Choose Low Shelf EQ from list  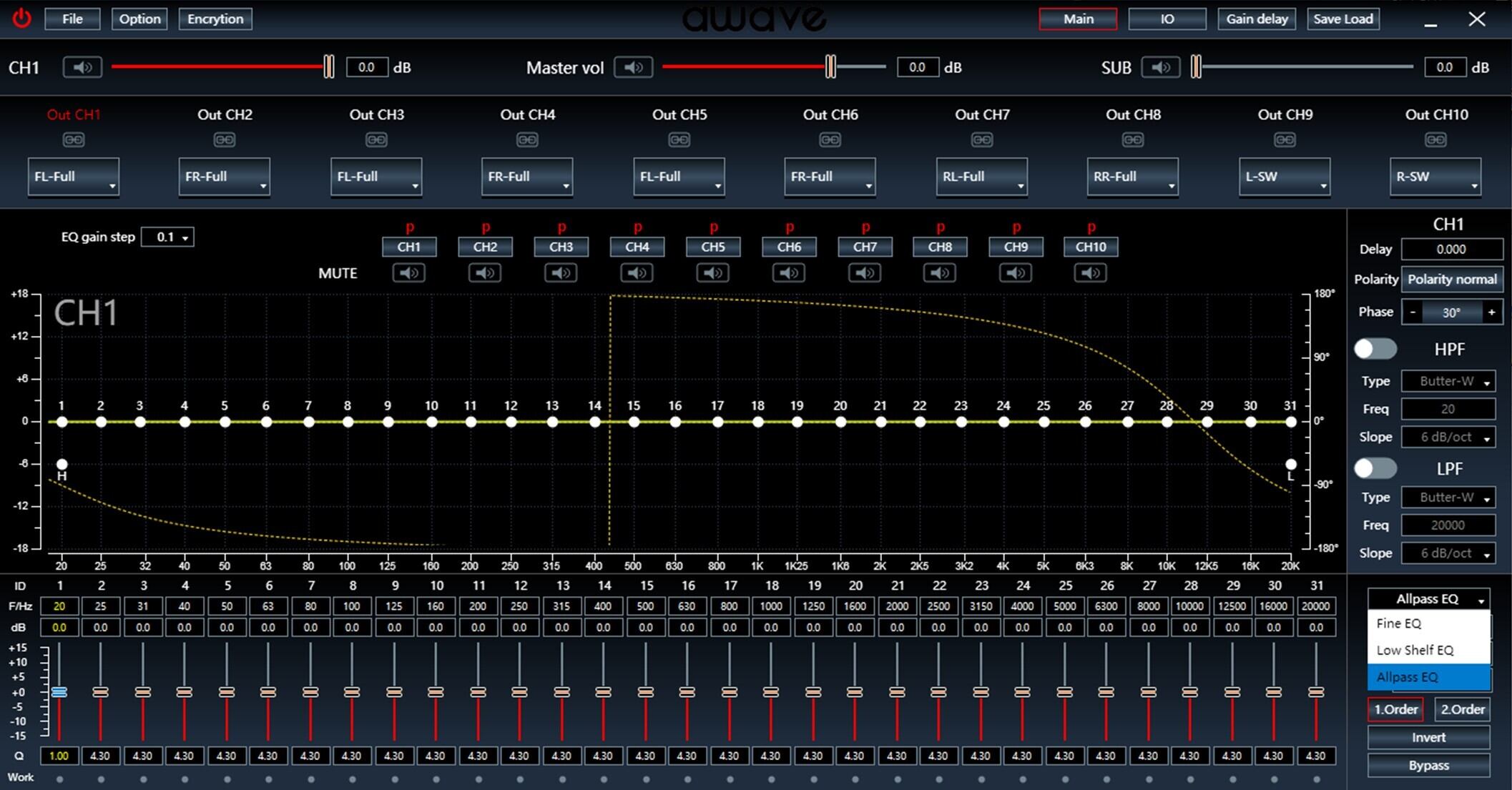tap(1415, 650)
